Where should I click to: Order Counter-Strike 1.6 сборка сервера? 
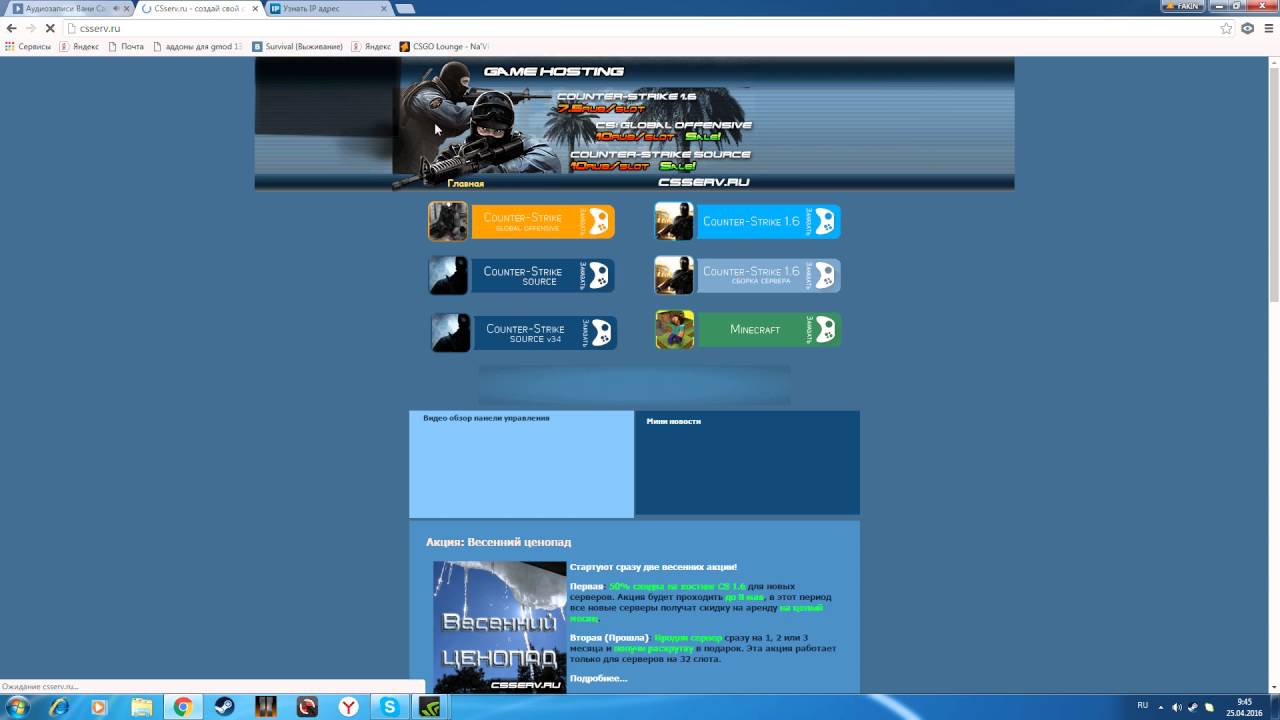click(768, 275)
